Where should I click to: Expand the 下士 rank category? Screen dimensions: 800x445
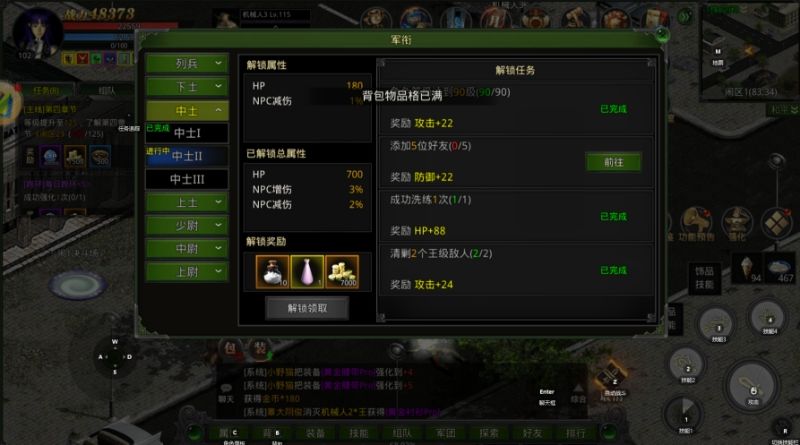pyautogui.click(x=187, y=87)
